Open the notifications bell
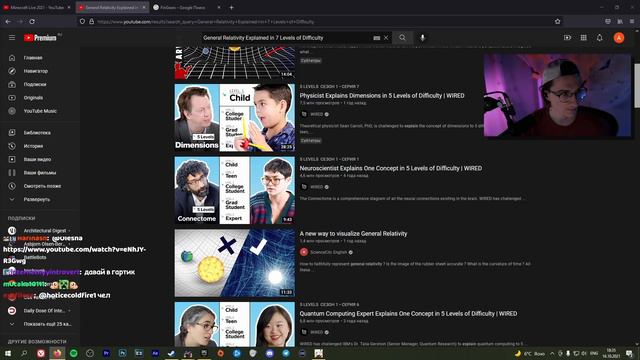The image size is (640, 360). 600,38
